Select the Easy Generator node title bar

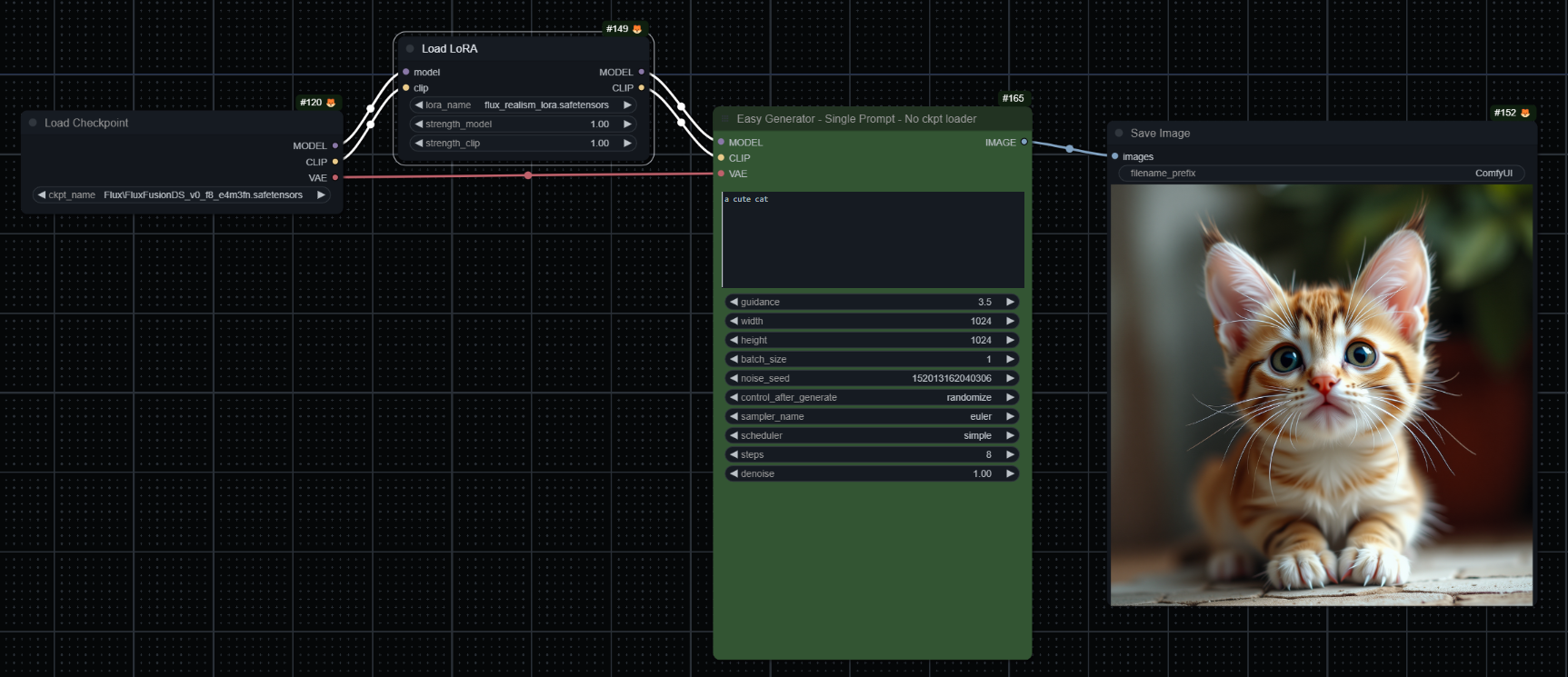(856, 119)
